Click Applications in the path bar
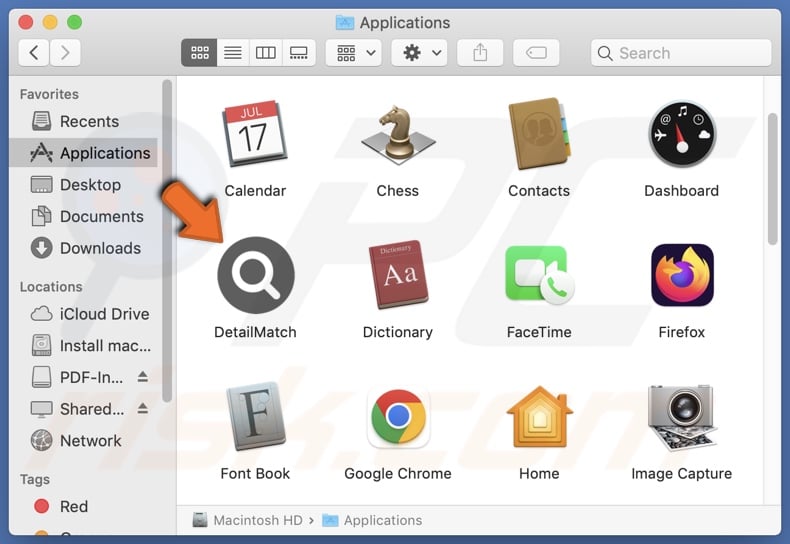Screen dimensions: 790x544 pyautogui.click(x=372, y=520)
